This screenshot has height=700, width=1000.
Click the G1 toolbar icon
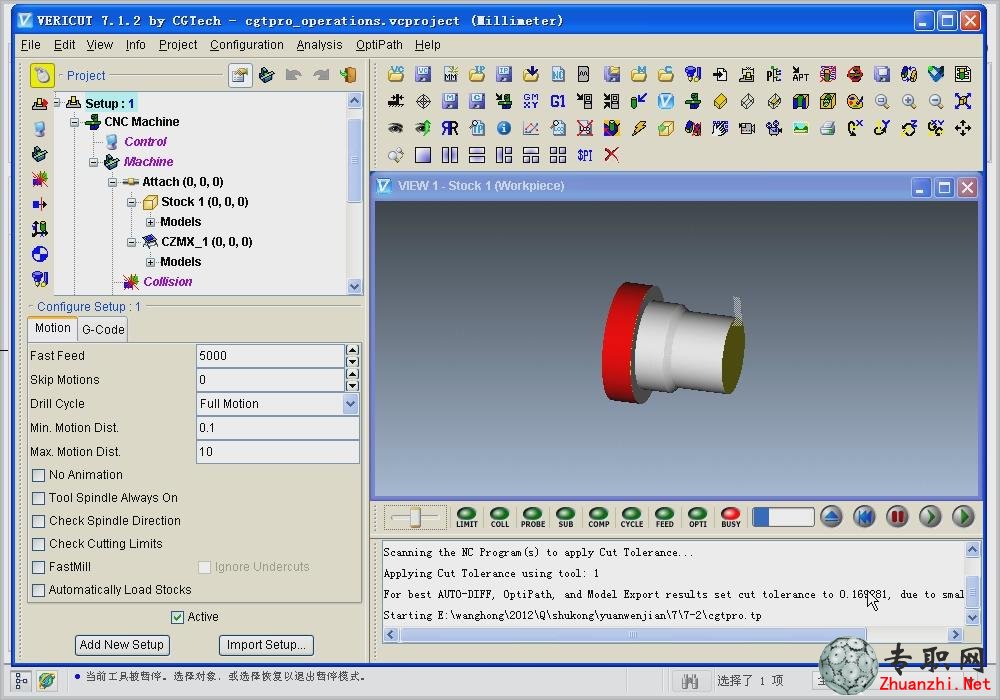pyautogui.click(x=558, y=101)
